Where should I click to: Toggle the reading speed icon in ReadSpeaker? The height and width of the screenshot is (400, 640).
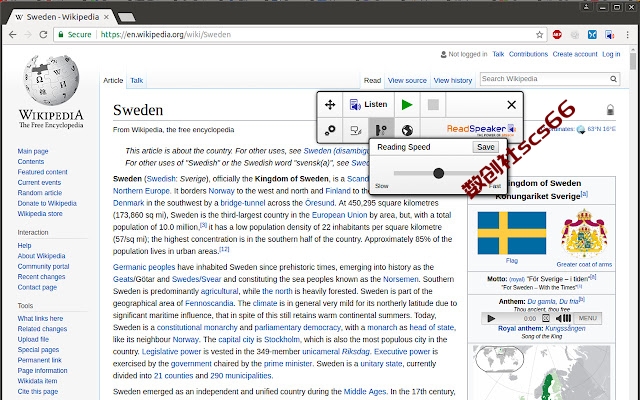[x=381, y=130]
